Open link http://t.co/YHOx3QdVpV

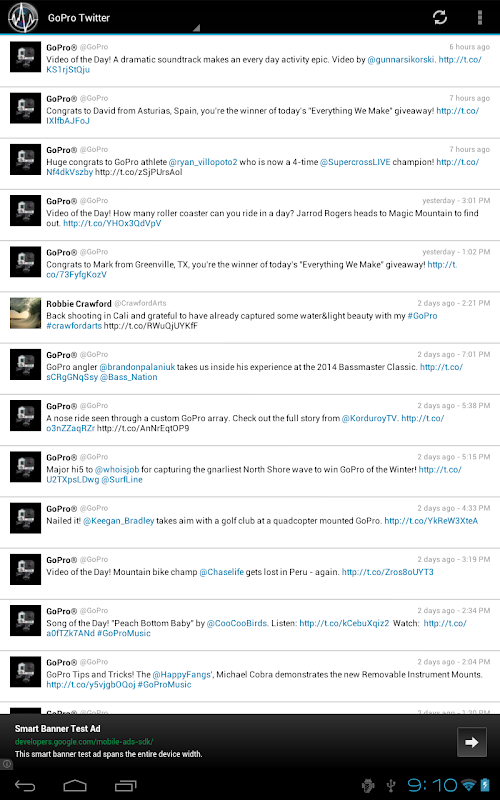(x=112, y=223)
